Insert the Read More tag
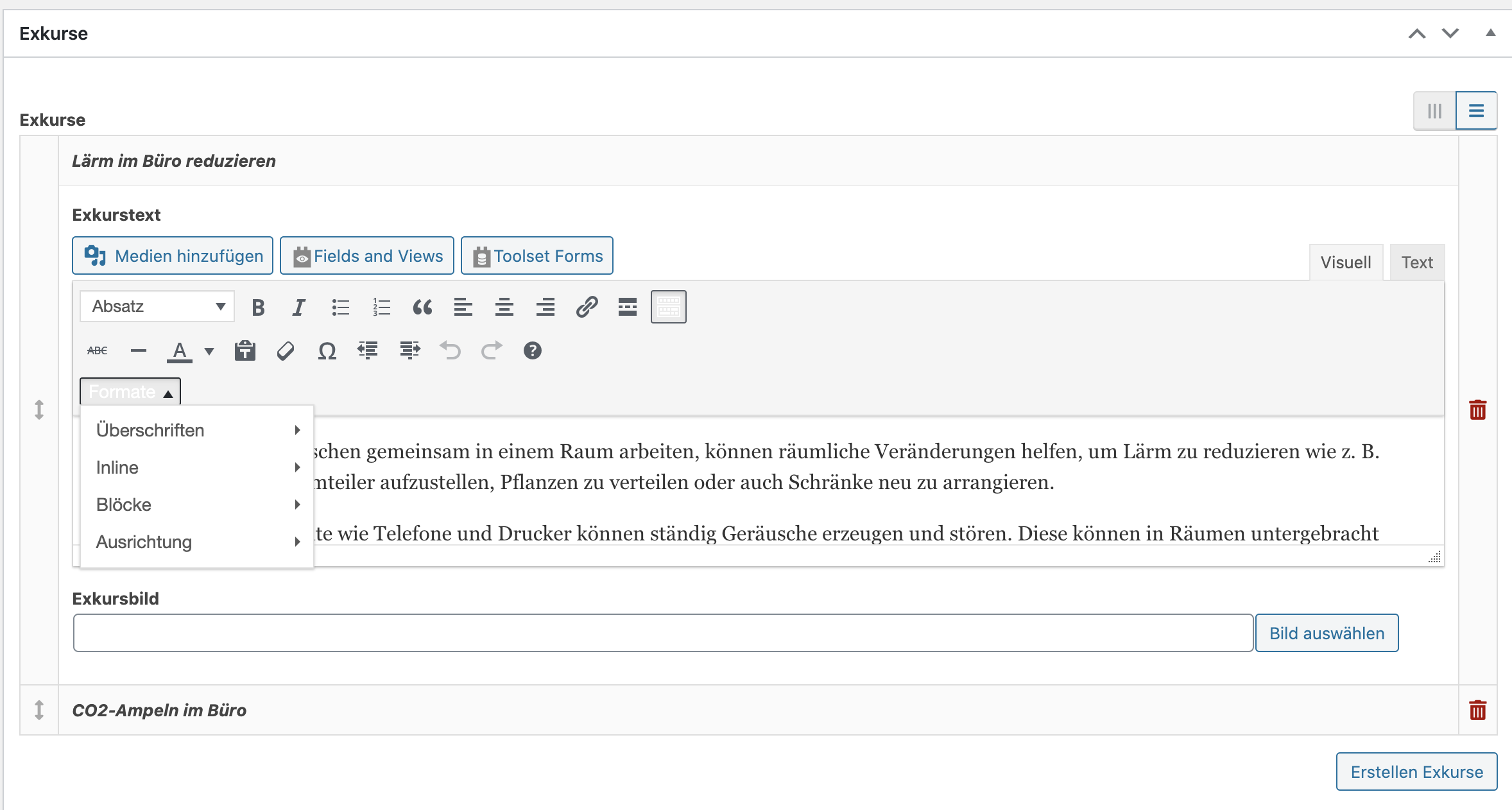Screen dimensions: 1512x810 coord(628,307)
